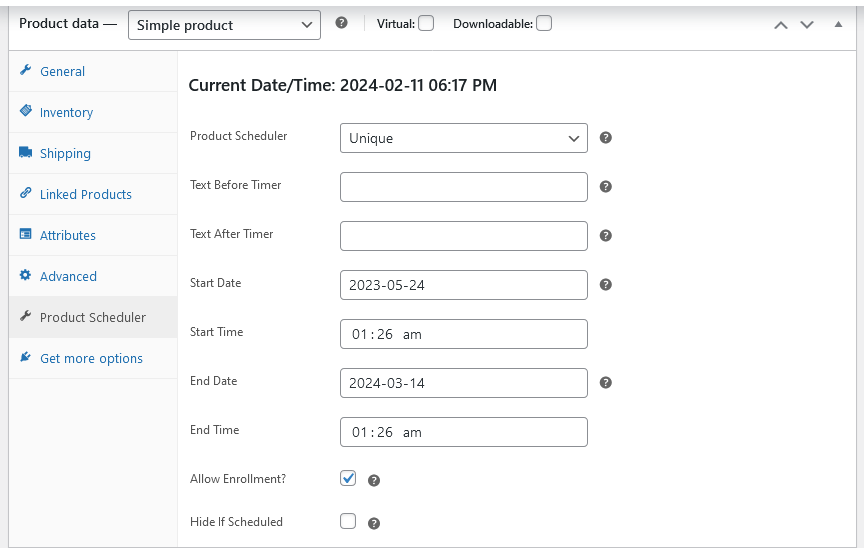The image size is (864, 548).
Task: Move Product data panel down with arrow
Action: coord(807,25)
